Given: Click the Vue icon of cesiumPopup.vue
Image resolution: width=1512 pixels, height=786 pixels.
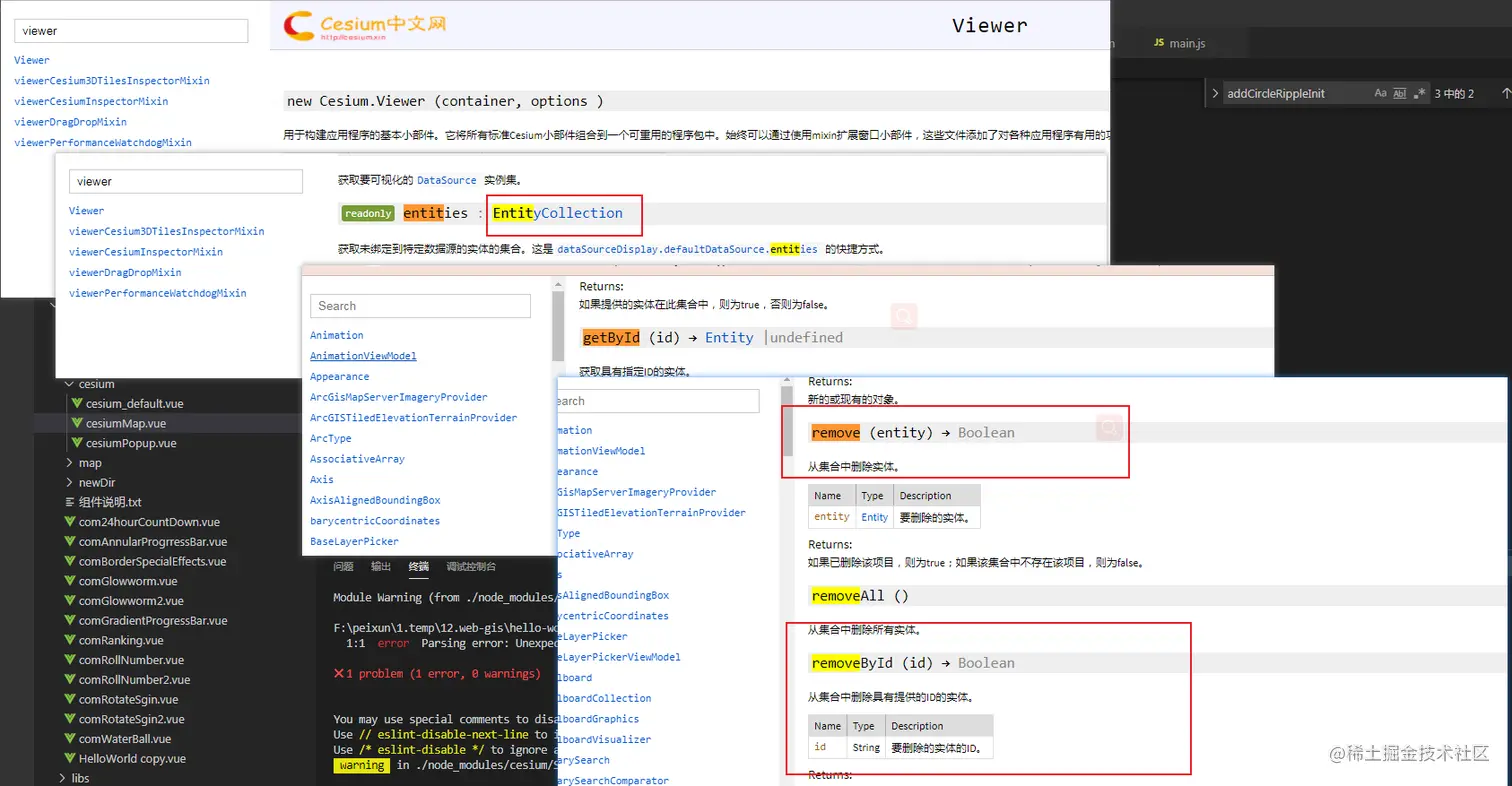Looking at the screenshot, I should click(x=76, y=443).
